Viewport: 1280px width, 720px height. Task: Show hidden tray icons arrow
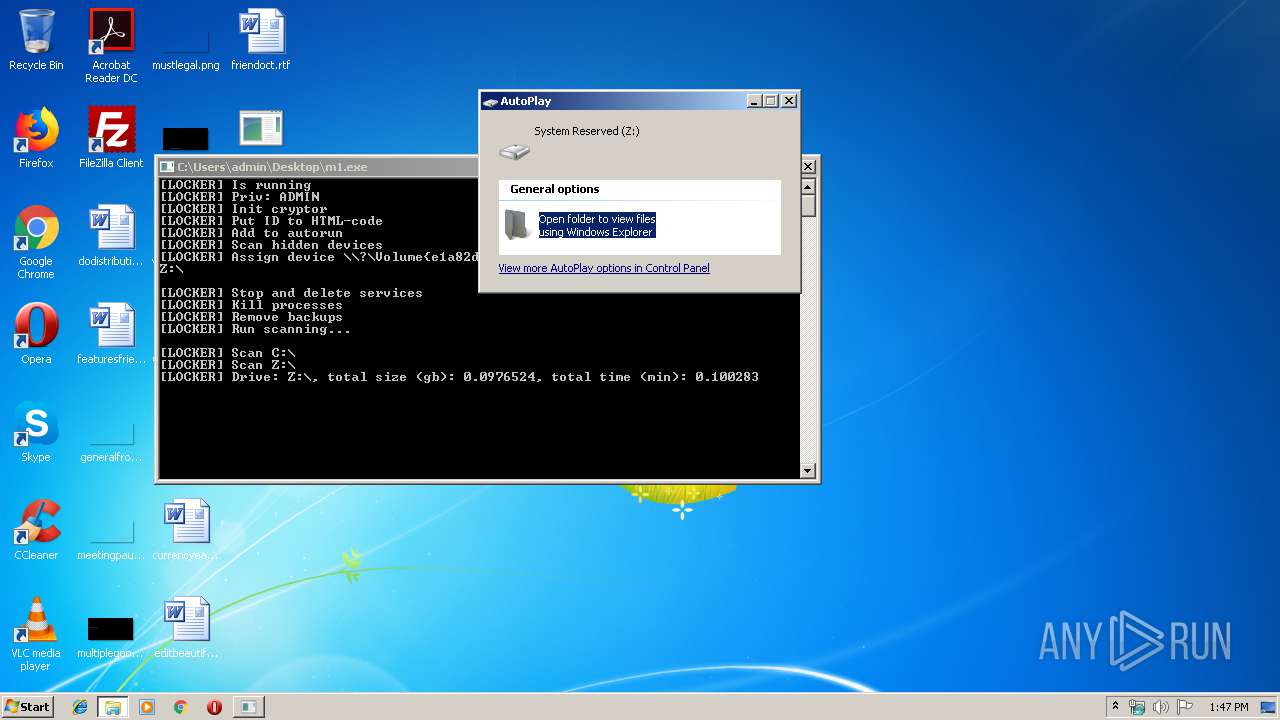point(1115,707)
